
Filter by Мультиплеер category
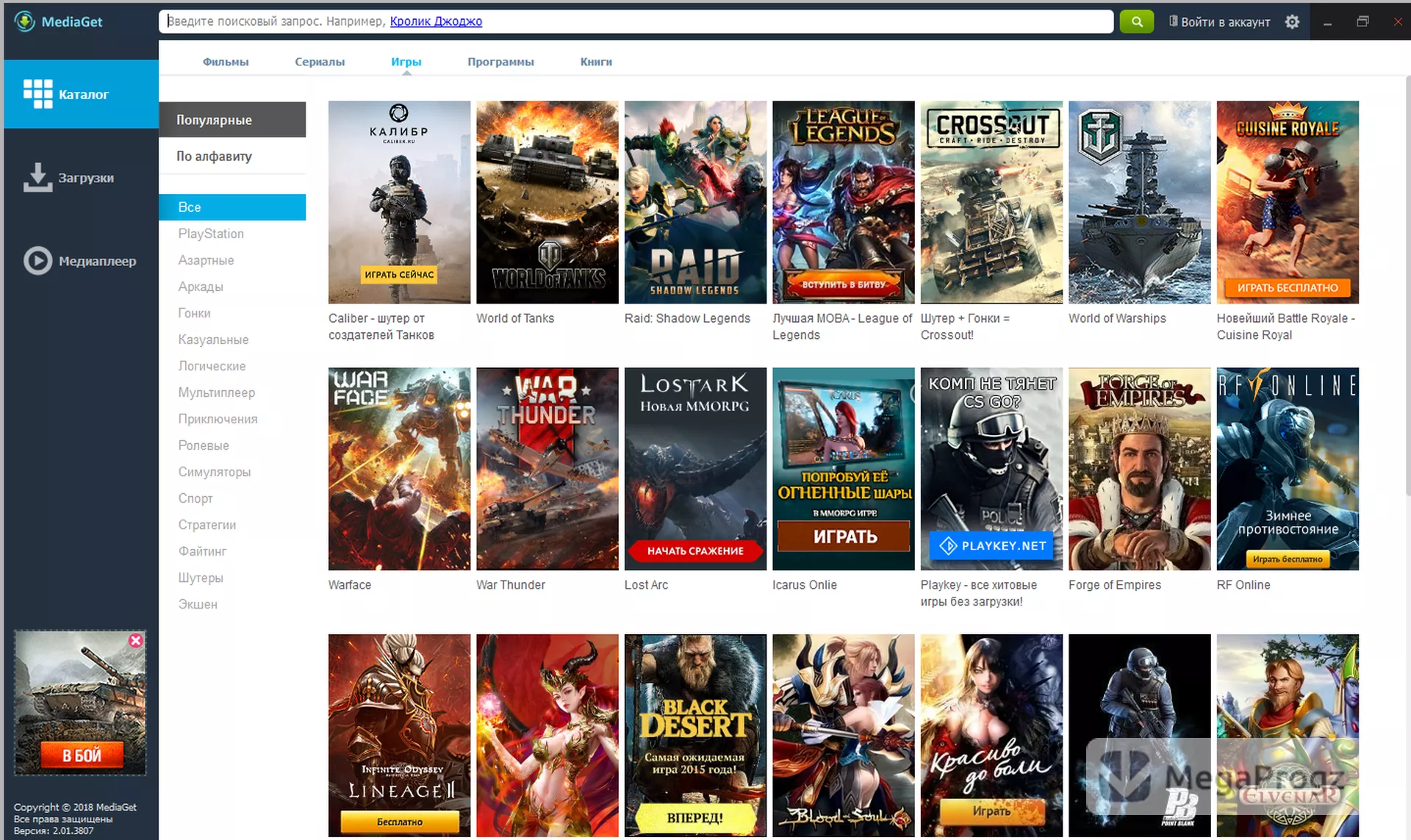pyautogui.click(x=216, y=392)
